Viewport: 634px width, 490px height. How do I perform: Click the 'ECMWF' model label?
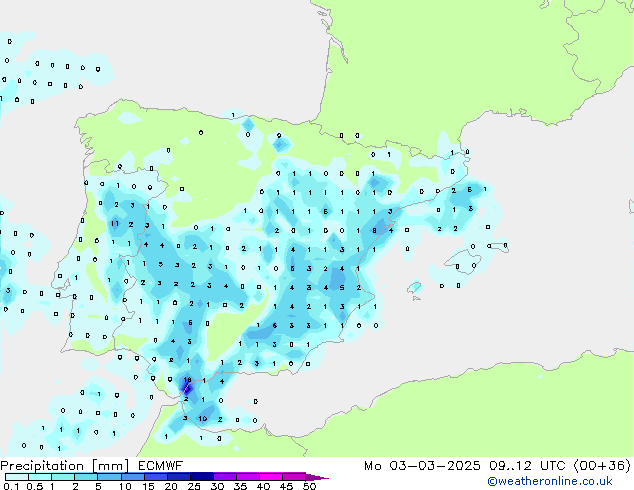click(x=161, y=466)
